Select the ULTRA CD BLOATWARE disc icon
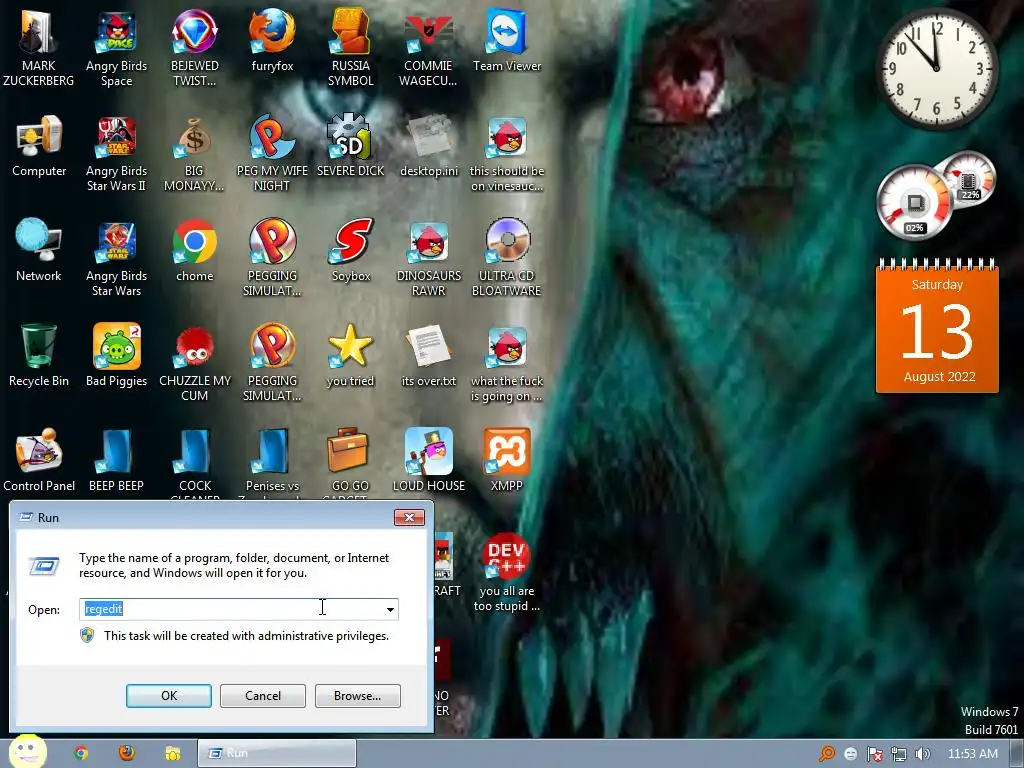 507,257
